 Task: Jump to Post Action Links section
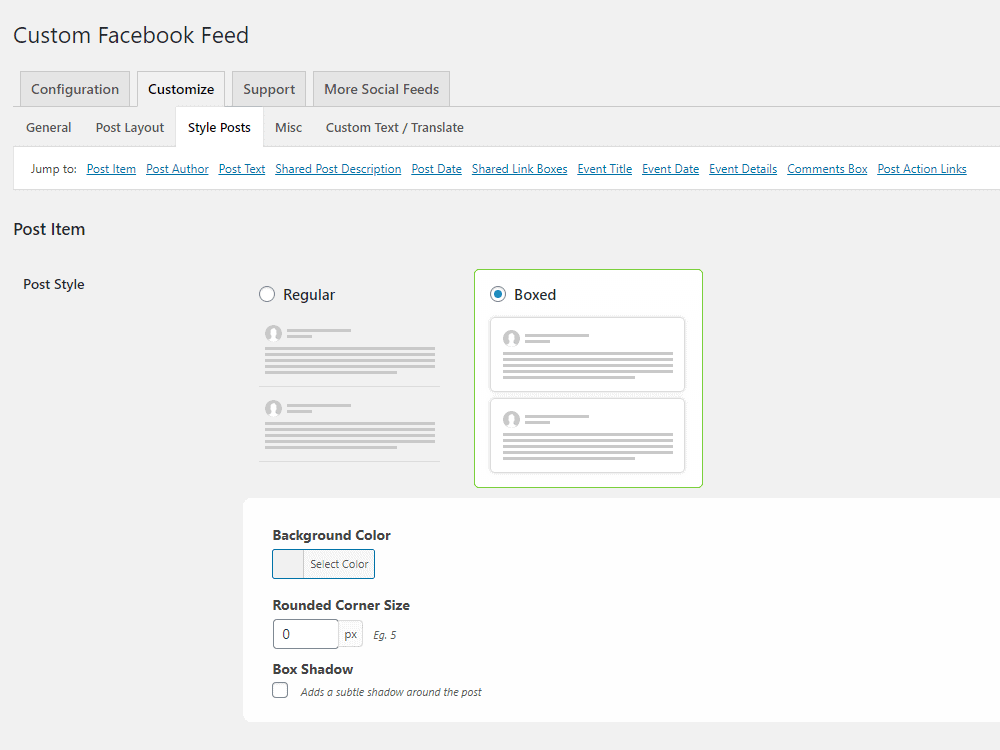922,169
